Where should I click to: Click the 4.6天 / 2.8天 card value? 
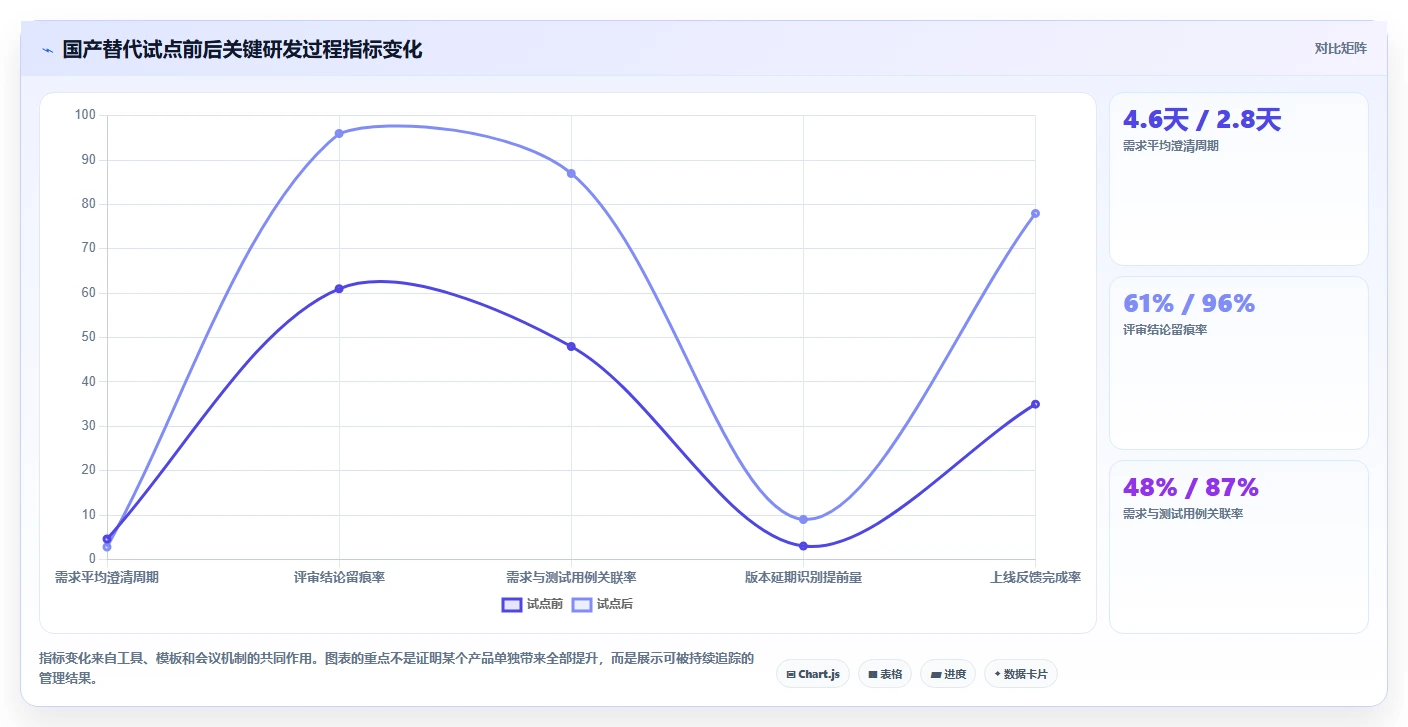pos(1202,120)
